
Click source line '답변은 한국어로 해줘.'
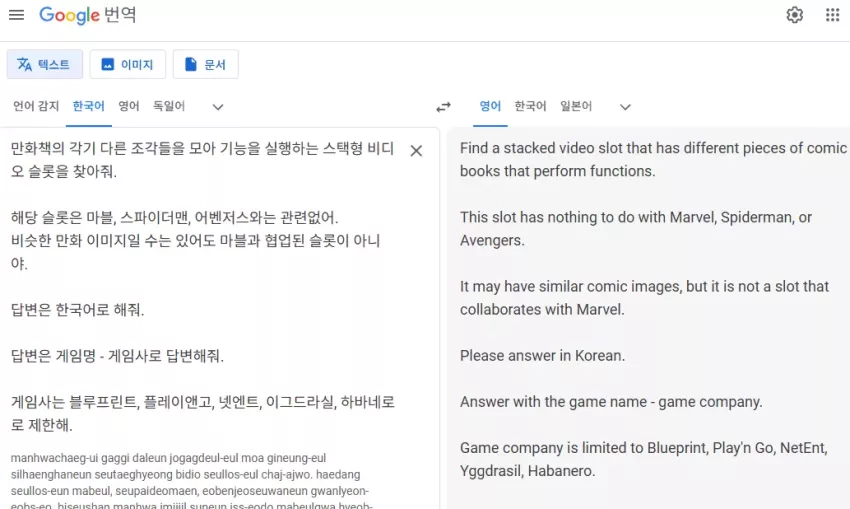pos(78,310)
